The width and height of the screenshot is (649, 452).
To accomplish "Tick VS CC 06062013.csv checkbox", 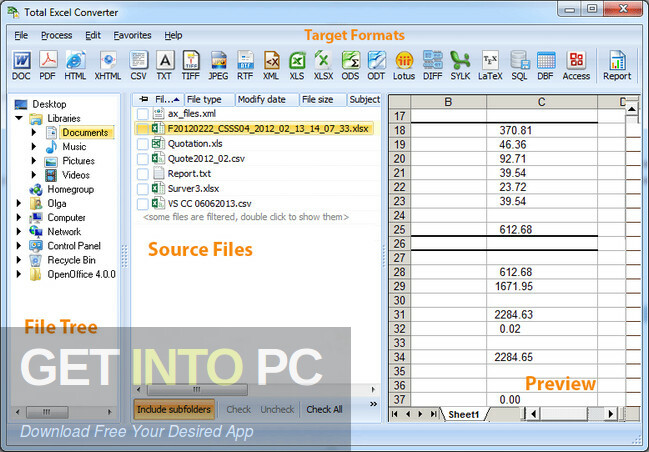I will (x=142, y=204).
